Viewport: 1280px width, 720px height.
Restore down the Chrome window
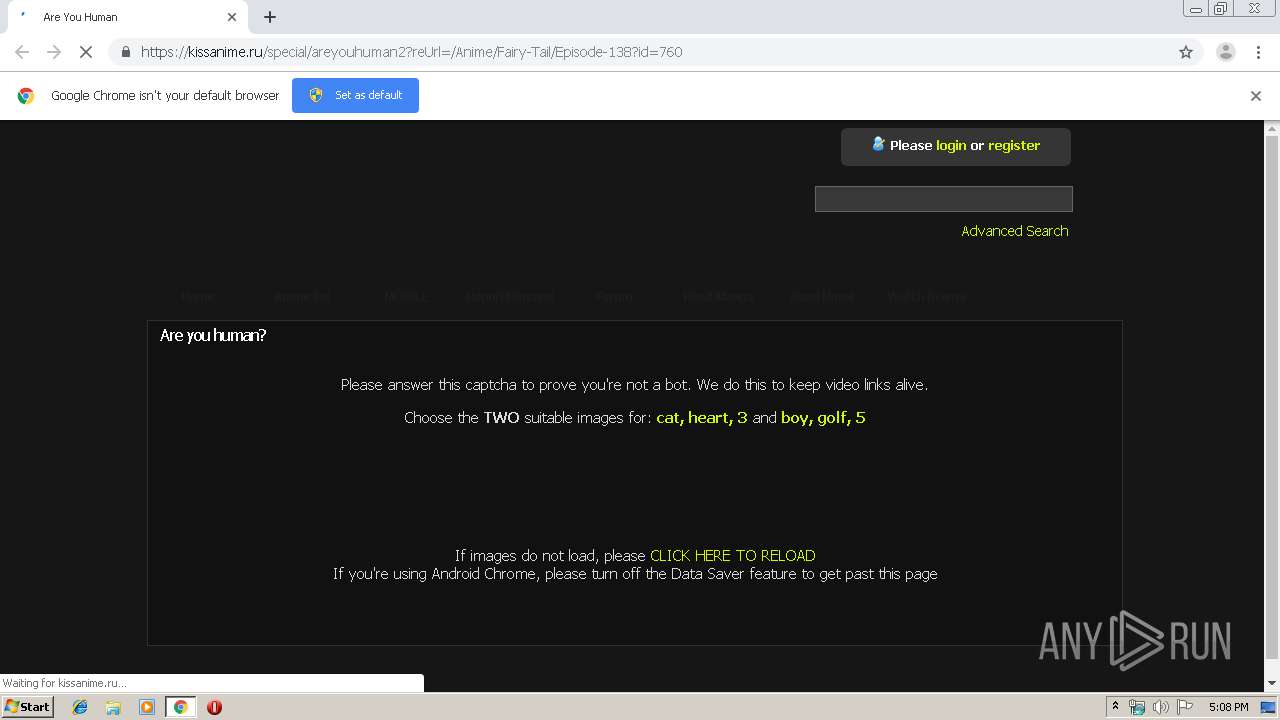coord(1221,9)
